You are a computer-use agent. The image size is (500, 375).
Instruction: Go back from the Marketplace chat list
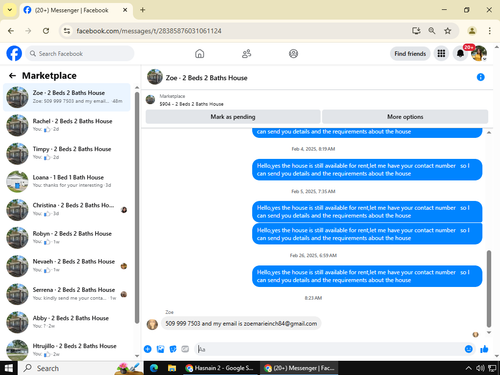[x=12, y=76]
